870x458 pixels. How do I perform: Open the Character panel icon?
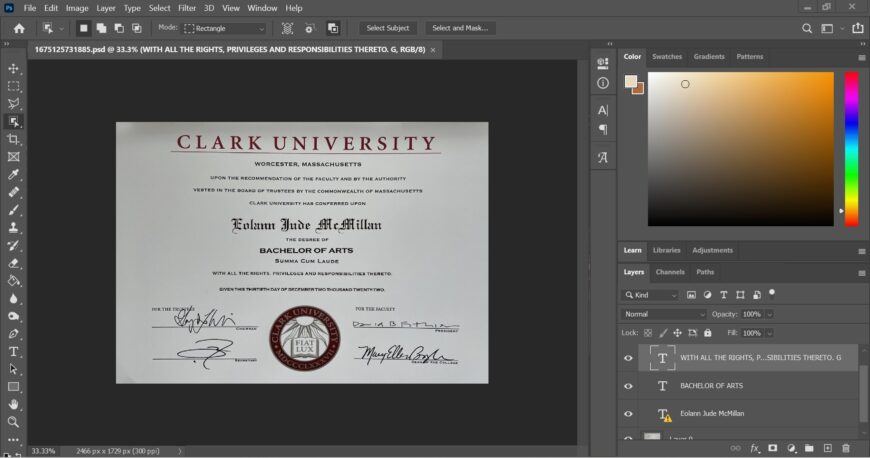point(603,110)
